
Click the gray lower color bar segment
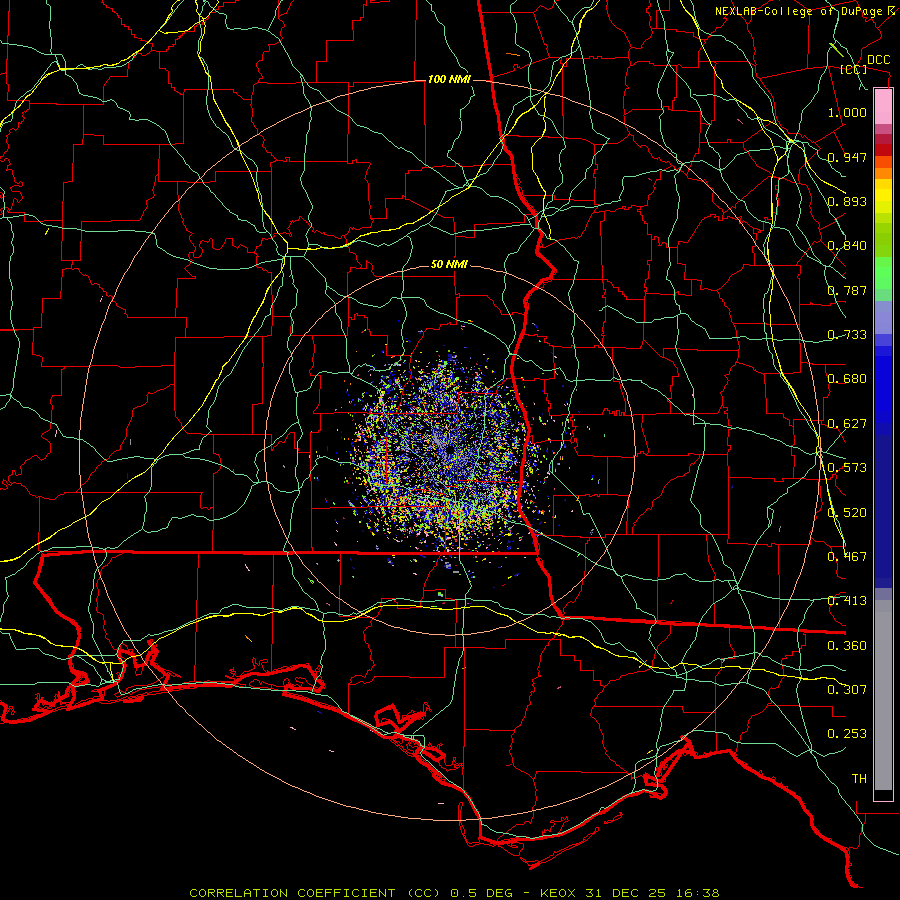[x=883, y=695]
